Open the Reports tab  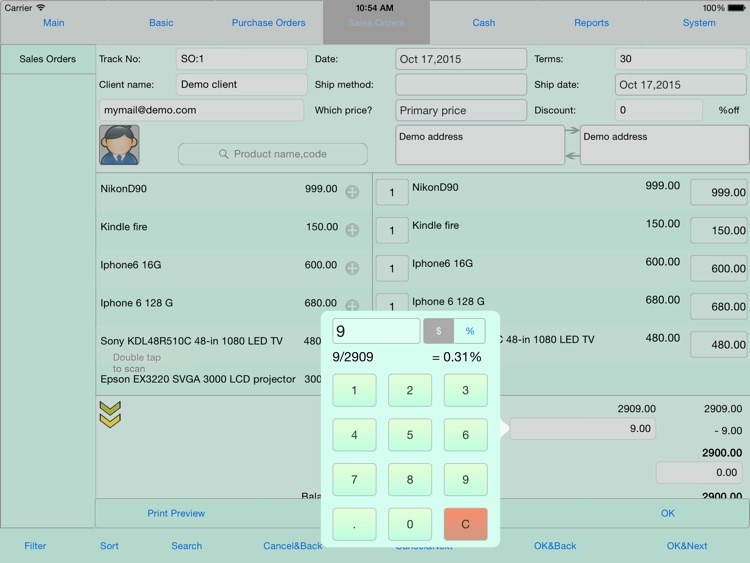pyautogui.click(x=591, y=22)
